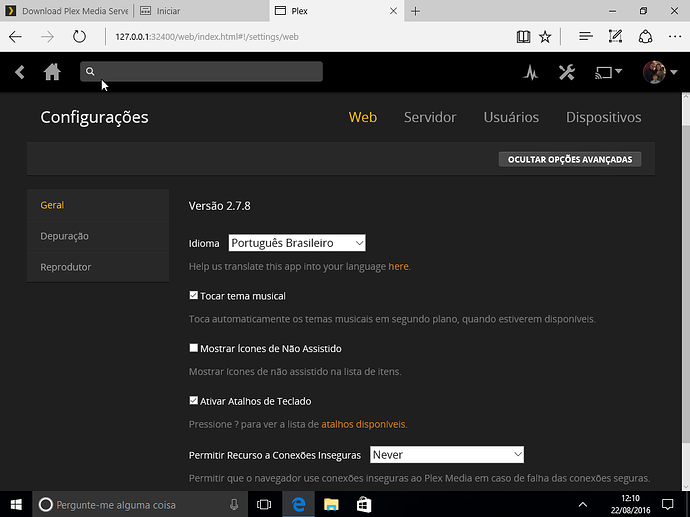
Task: Click the Versão 2.7.8 text
Action: (x=220, y=206)
